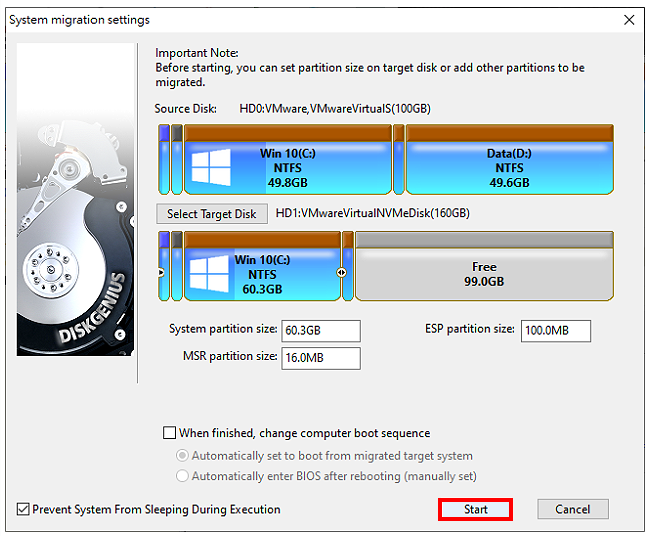Uncheck Prevent System From Sleeping option
Screen dimensions: 654x536
click(23, 509)
